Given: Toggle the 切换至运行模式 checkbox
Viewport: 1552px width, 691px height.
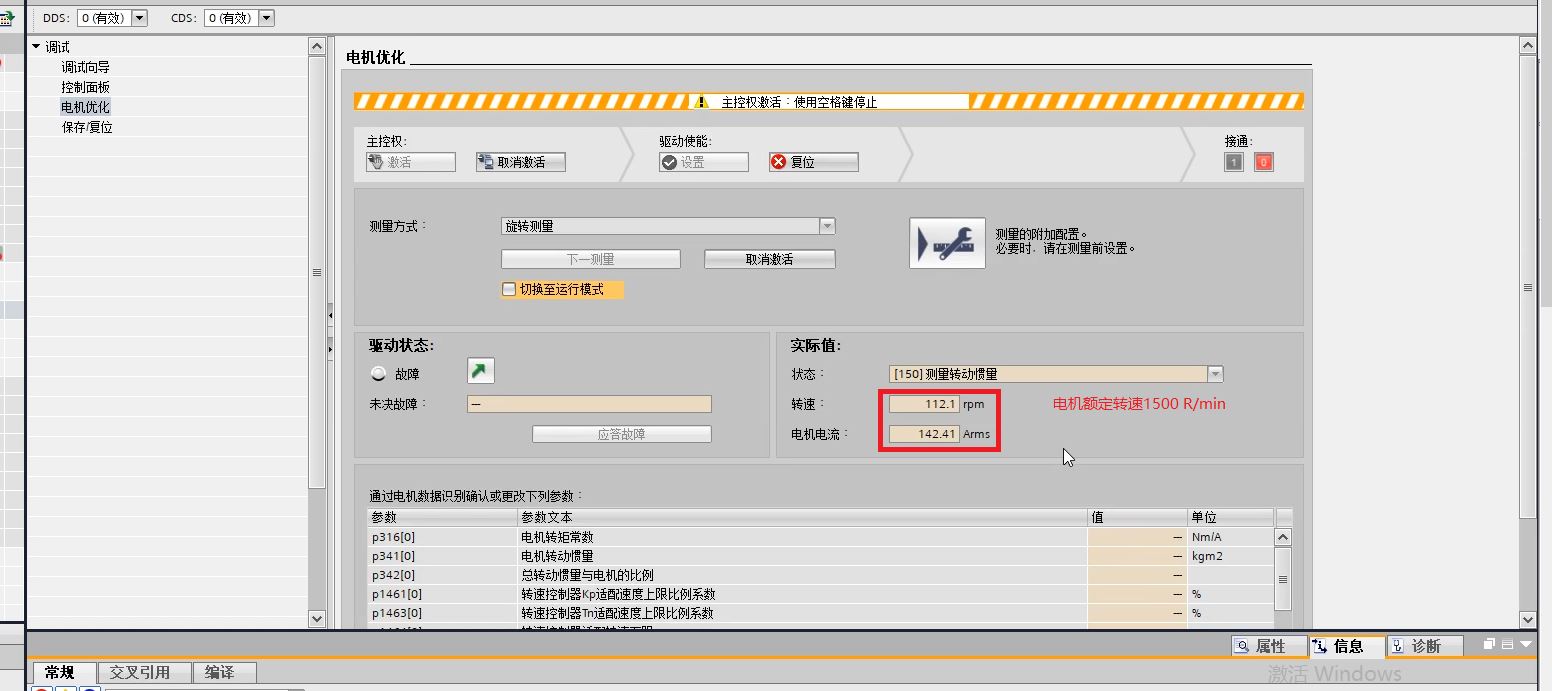Looking at the screenshot, I should pyautogui.click(x=509, y=289).
